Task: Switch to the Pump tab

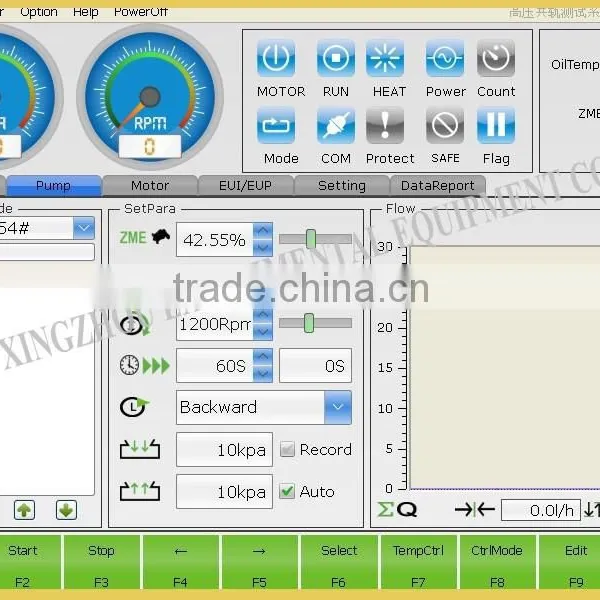Action: pyautogui.click(x=54, y=186)
